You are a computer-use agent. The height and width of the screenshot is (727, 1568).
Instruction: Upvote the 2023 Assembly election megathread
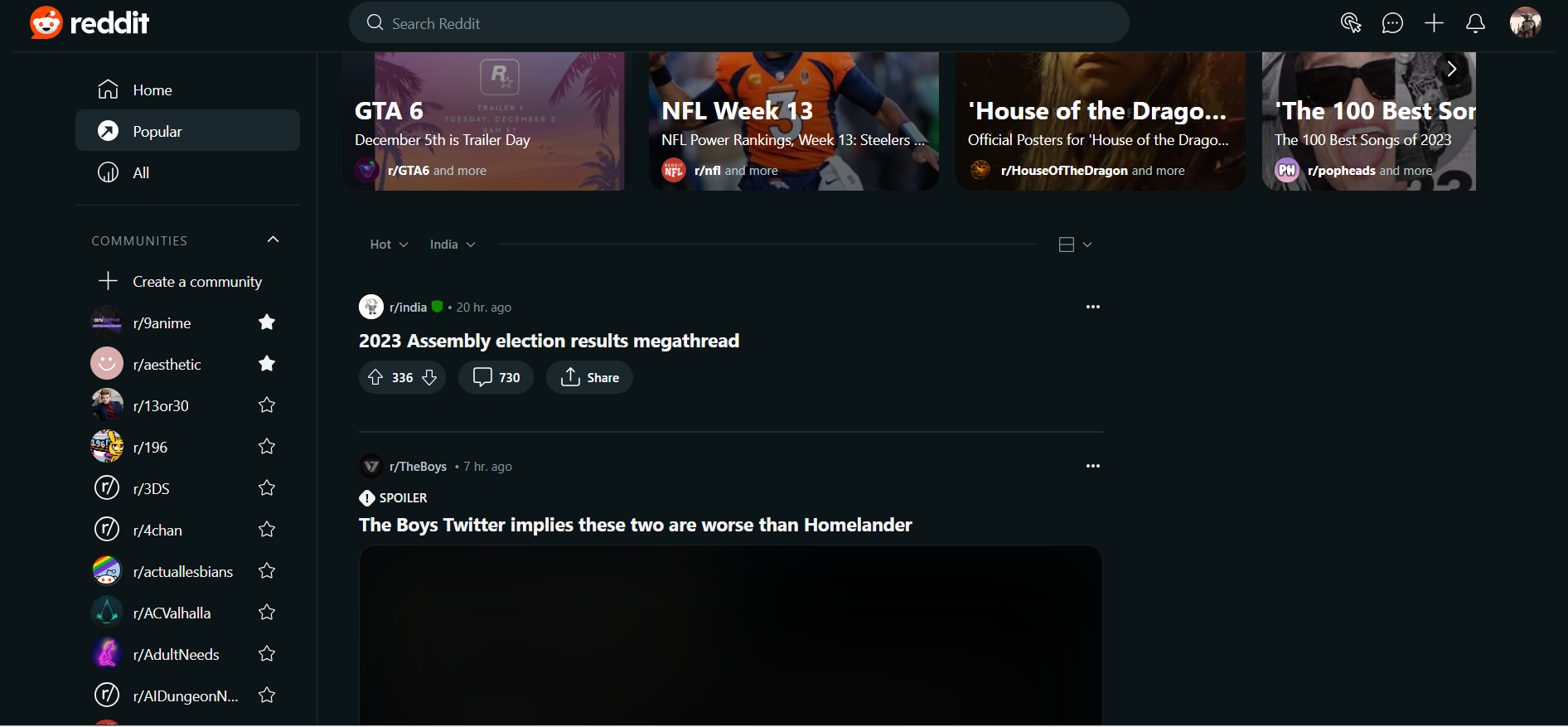[375, 377]
